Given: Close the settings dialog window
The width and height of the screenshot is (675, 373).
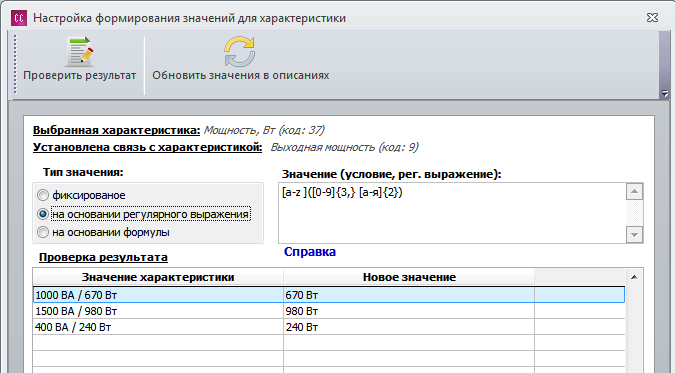Looking at the screenshot, I should pos(652,18).
